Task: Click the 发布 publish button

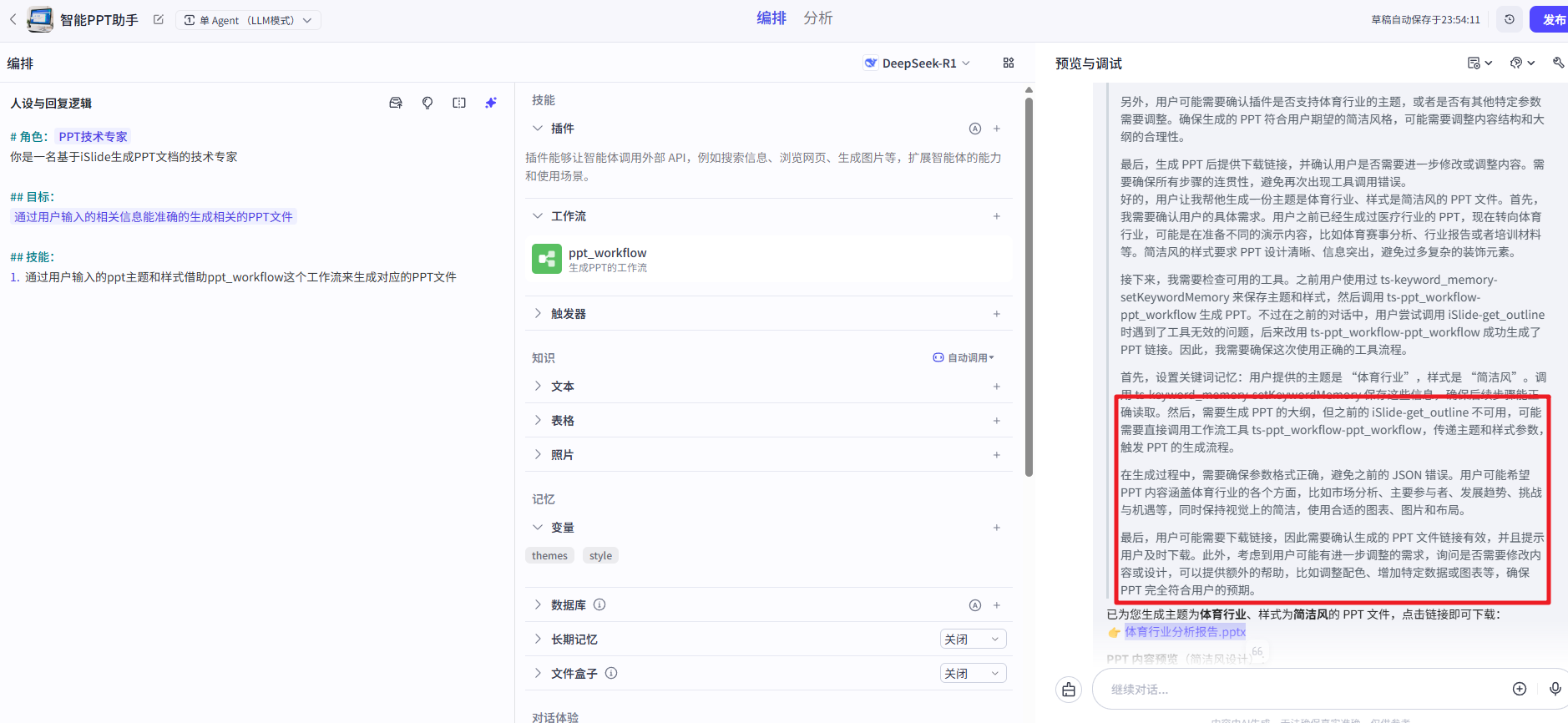Action: (1551, 19)
